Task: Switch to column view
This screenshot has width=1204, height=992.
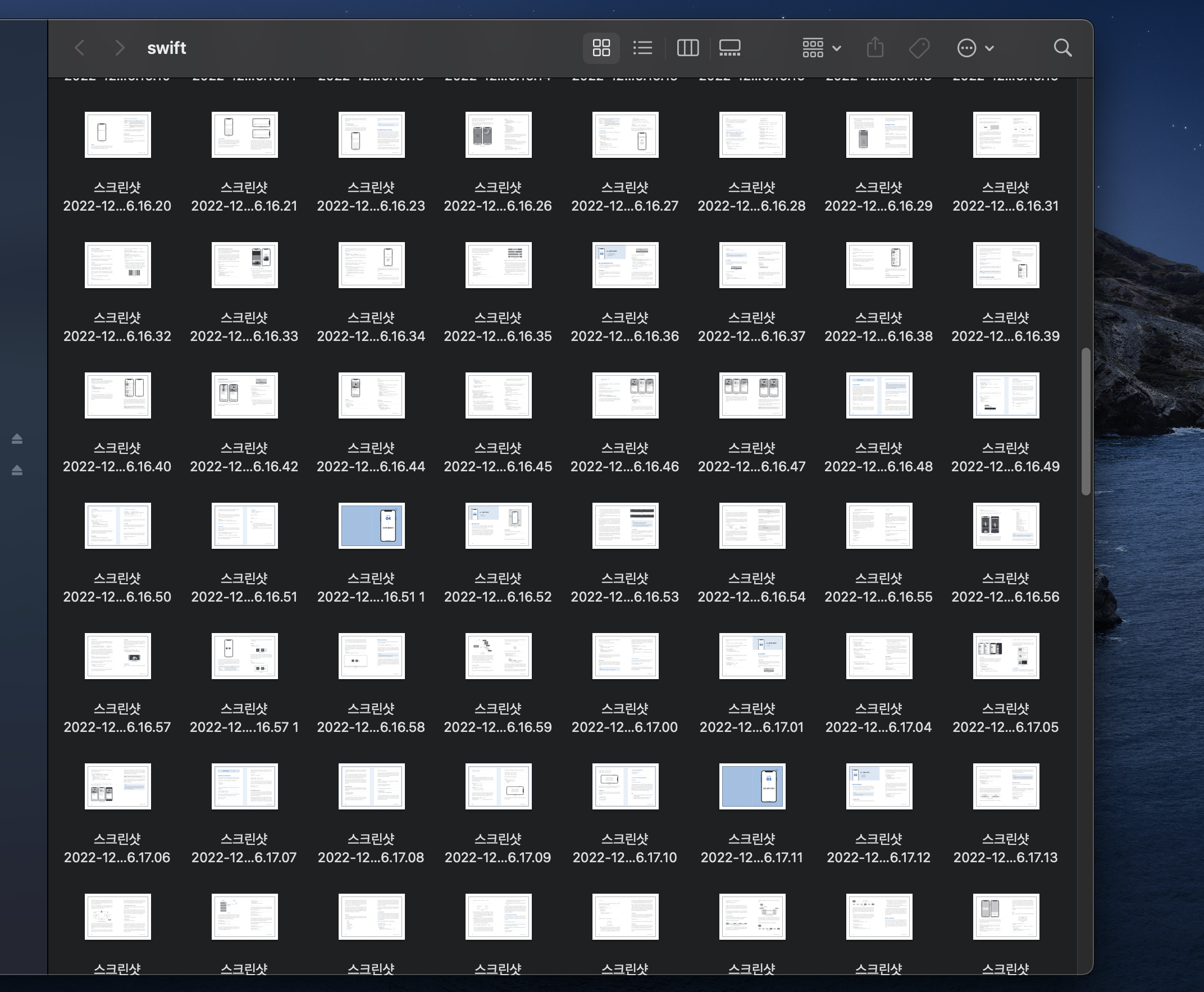Action: tap(687, 48)
